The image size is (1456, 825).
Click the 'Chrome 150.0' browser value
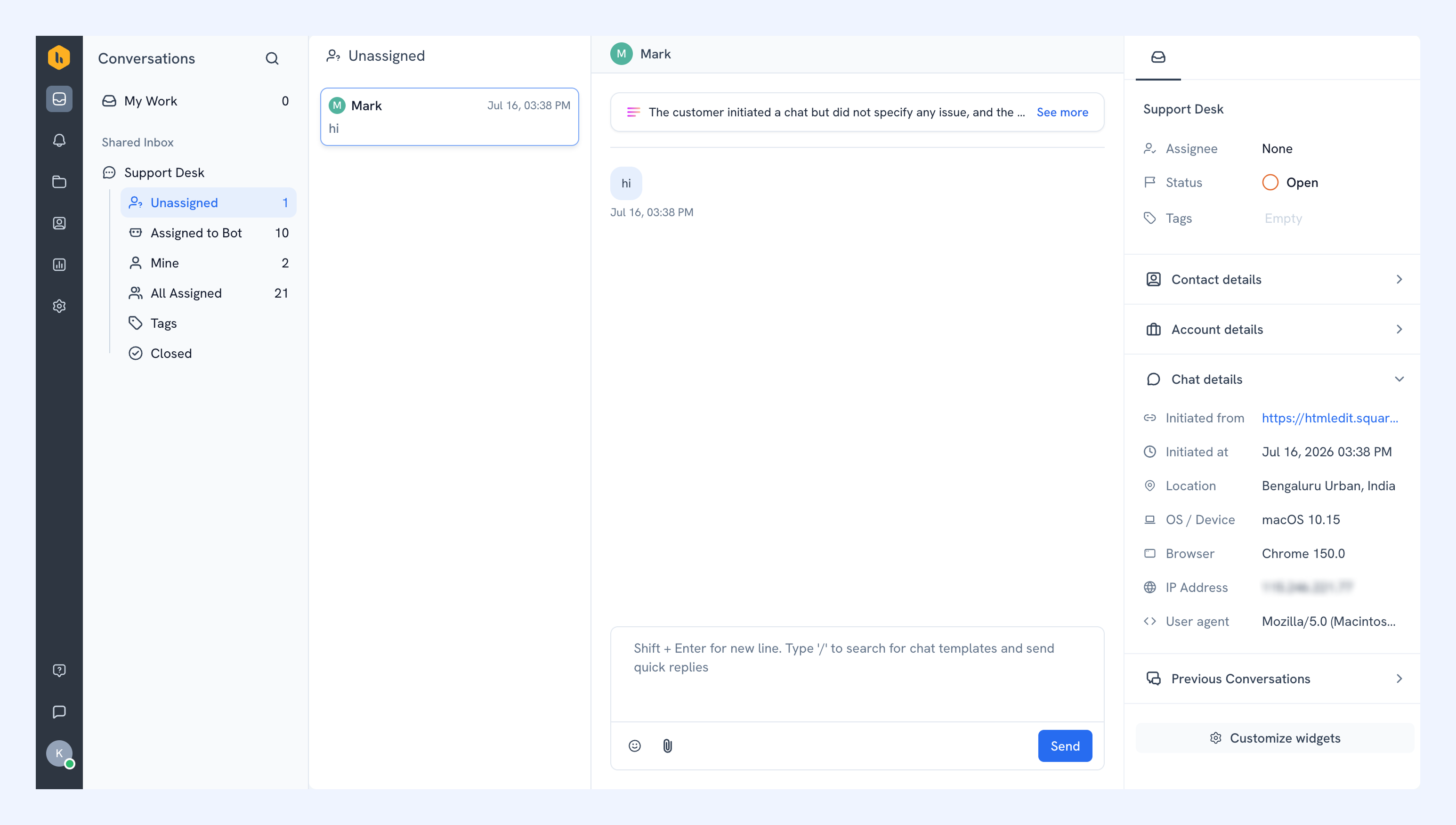(1303, 554)
